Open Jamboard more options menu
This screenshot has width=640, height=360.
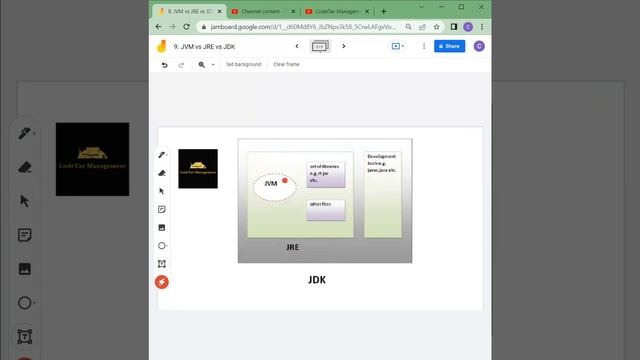pos(424,46)
